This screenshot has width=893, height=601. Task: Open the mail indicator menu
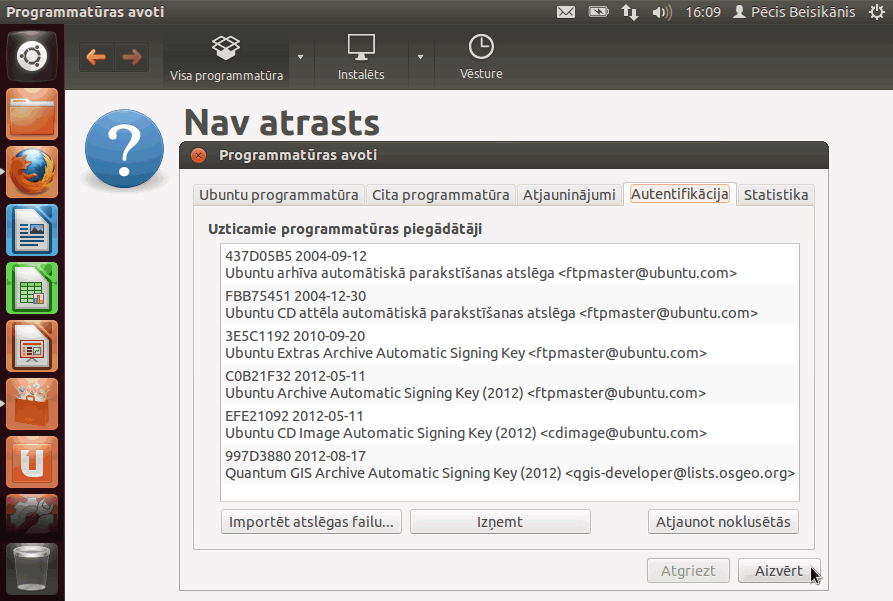566,12
